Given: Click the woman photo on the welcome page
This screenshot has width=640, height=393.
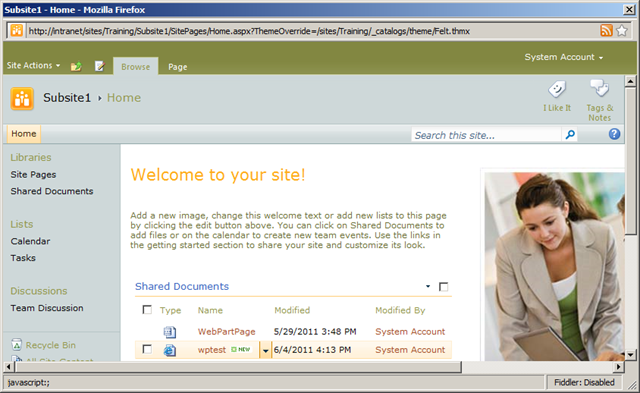Looking at the screenshot, I should tap(554, 266).
